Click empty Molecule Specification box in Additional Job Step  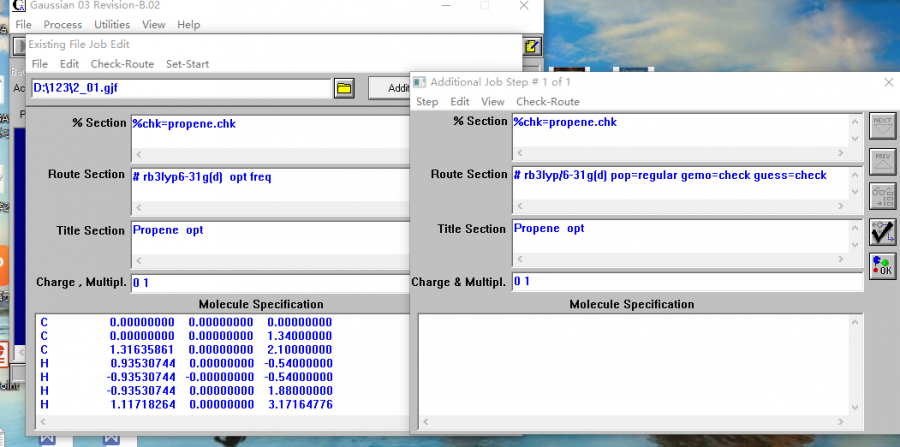pyautogui.click(x=634, y=365)
